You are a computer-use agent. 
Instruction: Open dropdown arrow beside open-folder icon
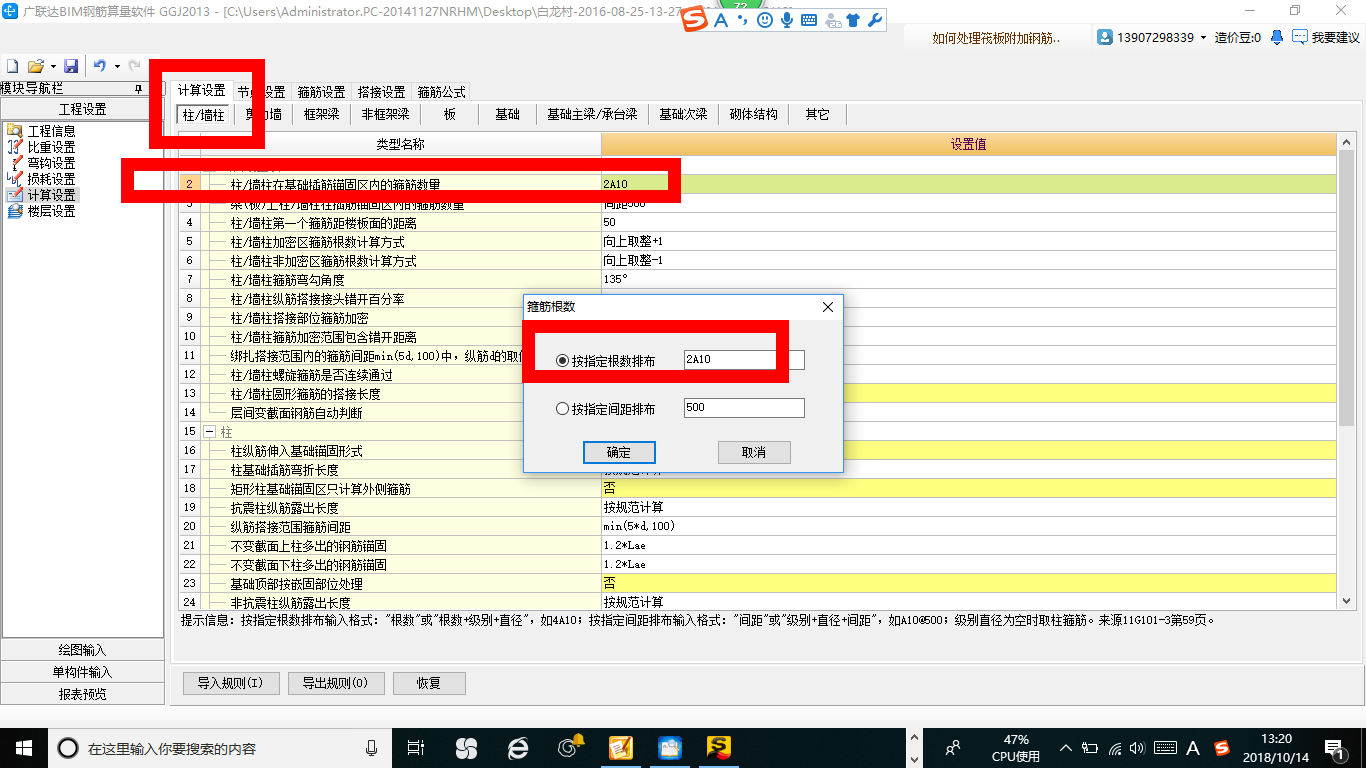click(51, 66)
